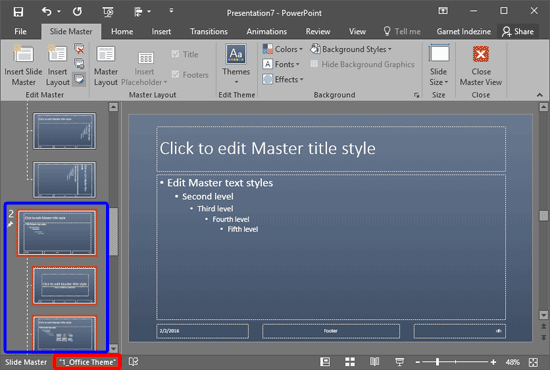Select Title Slide layout thumbnail under master 2
This screenshot has width=550, height=370.
click(64, 285)
